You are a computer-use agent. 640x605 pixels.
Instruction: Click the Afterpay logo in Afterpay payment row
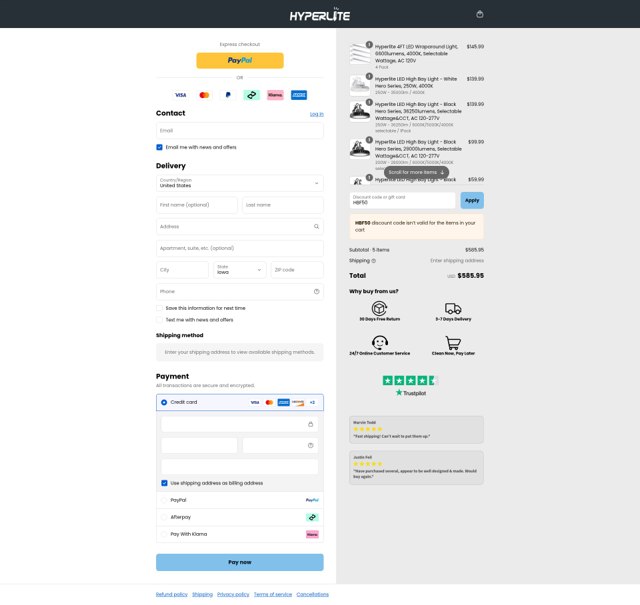tap(312, 517)
